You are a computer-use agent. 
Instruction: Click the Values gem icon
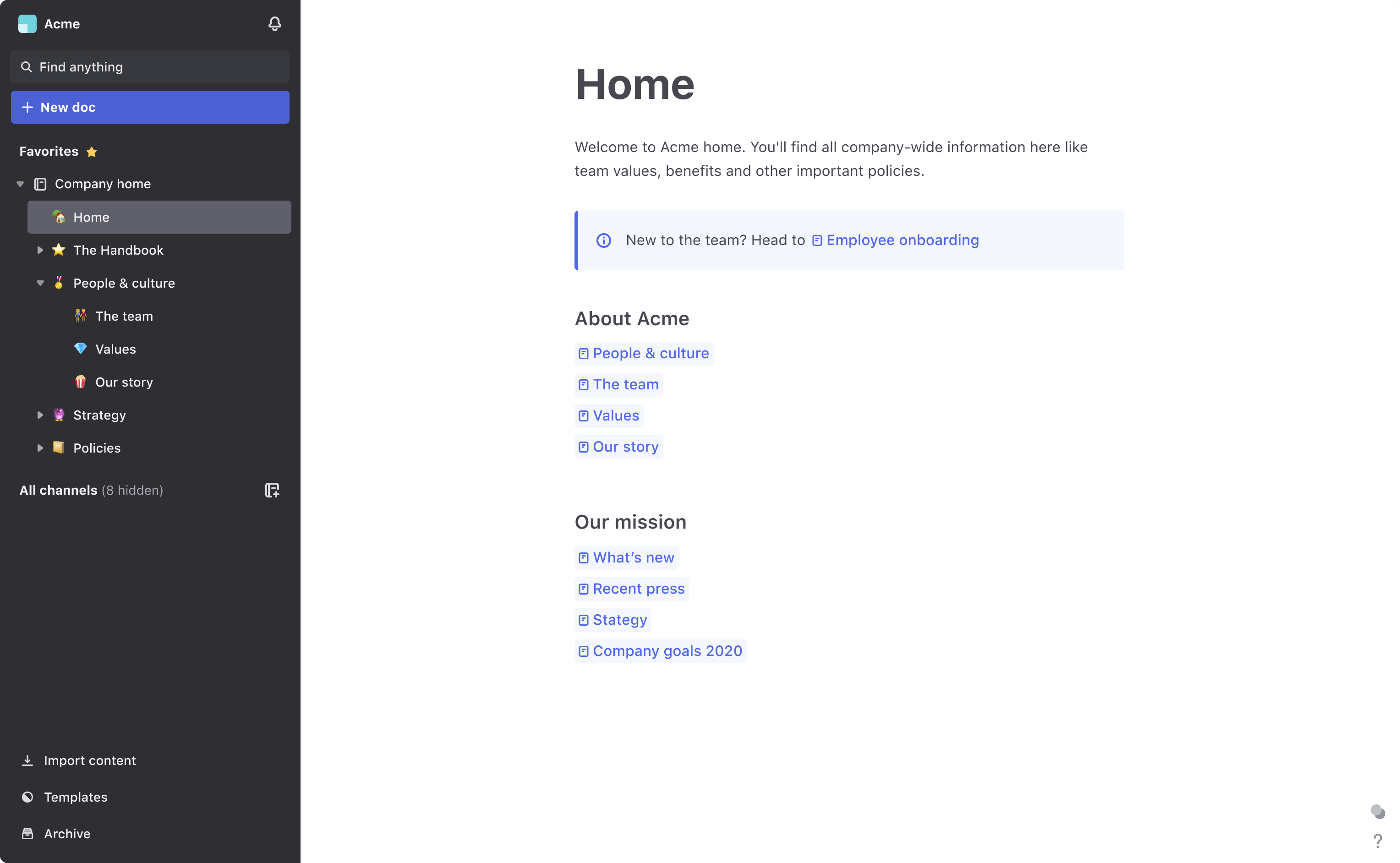[x=81, y=348]
